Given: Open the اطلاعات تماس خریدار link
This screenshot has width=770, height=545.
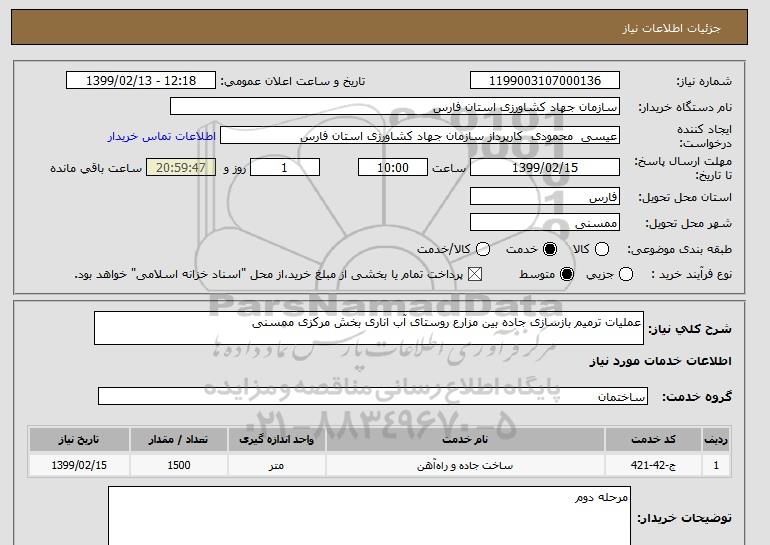Looking at the screenshot, I should [162, 136].
